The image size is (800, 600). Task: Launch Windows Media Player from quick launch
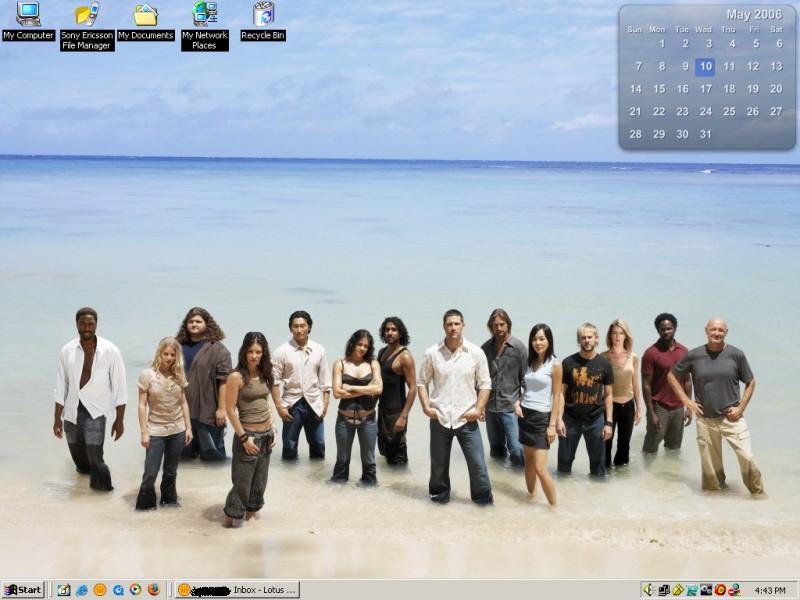click(135, 590)
